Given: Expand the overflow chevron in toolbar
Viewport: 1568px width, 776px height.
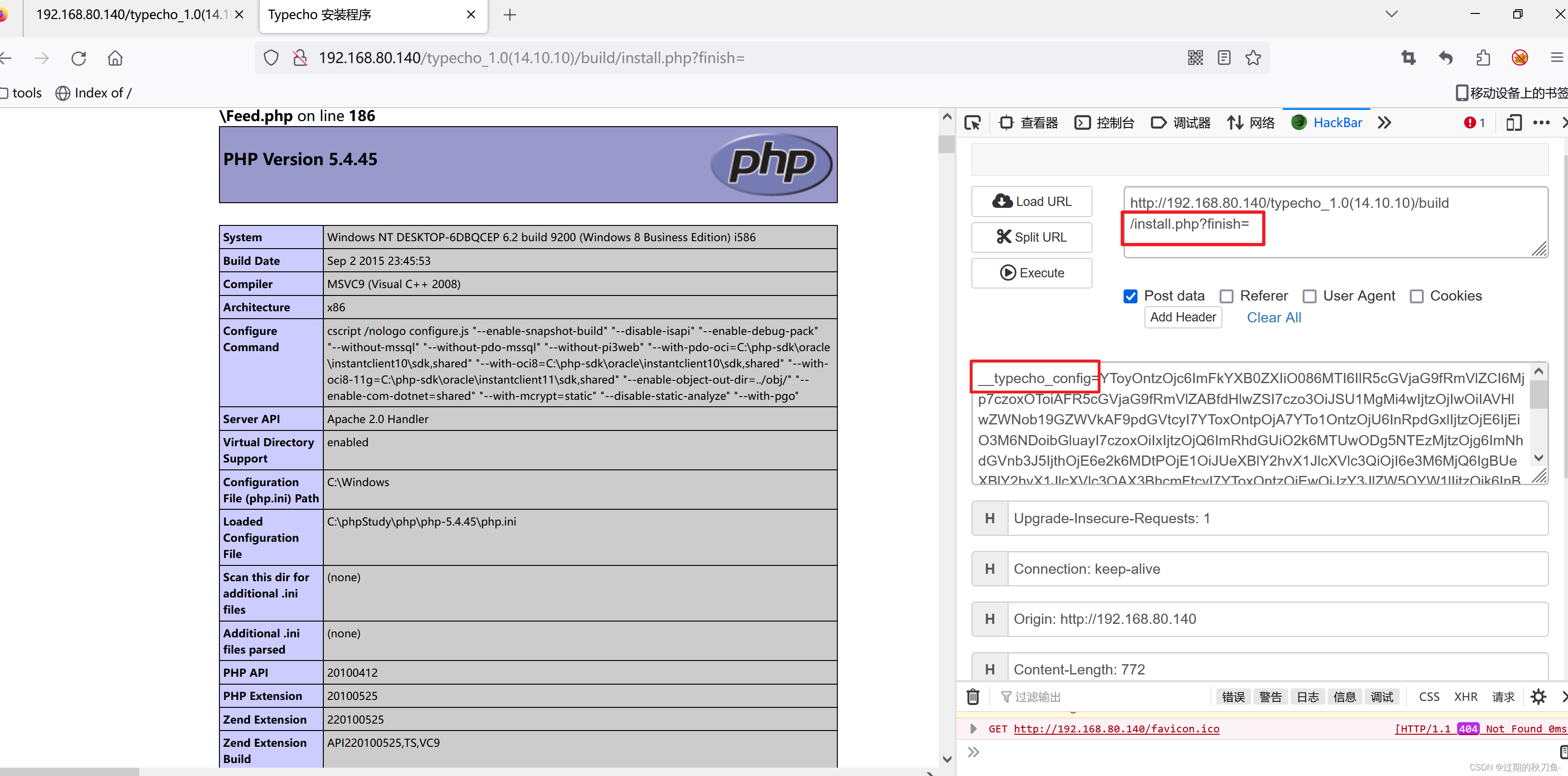Looking at the screenshot, I should [x=1384, y=122].
